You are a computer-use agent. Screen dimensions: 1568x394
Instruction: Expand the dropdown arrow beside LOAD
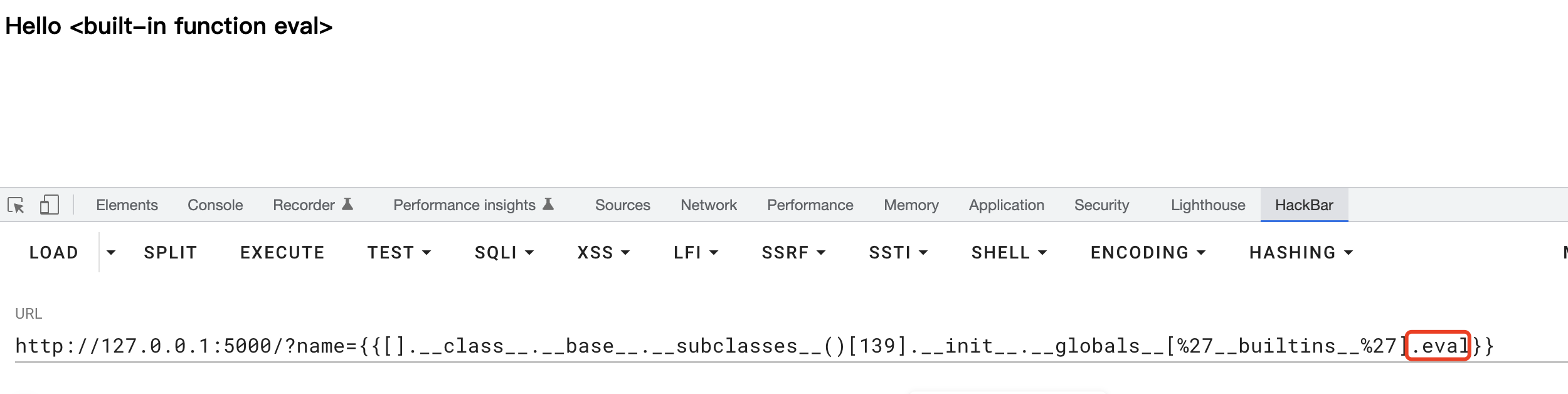[x=111, y=253]
